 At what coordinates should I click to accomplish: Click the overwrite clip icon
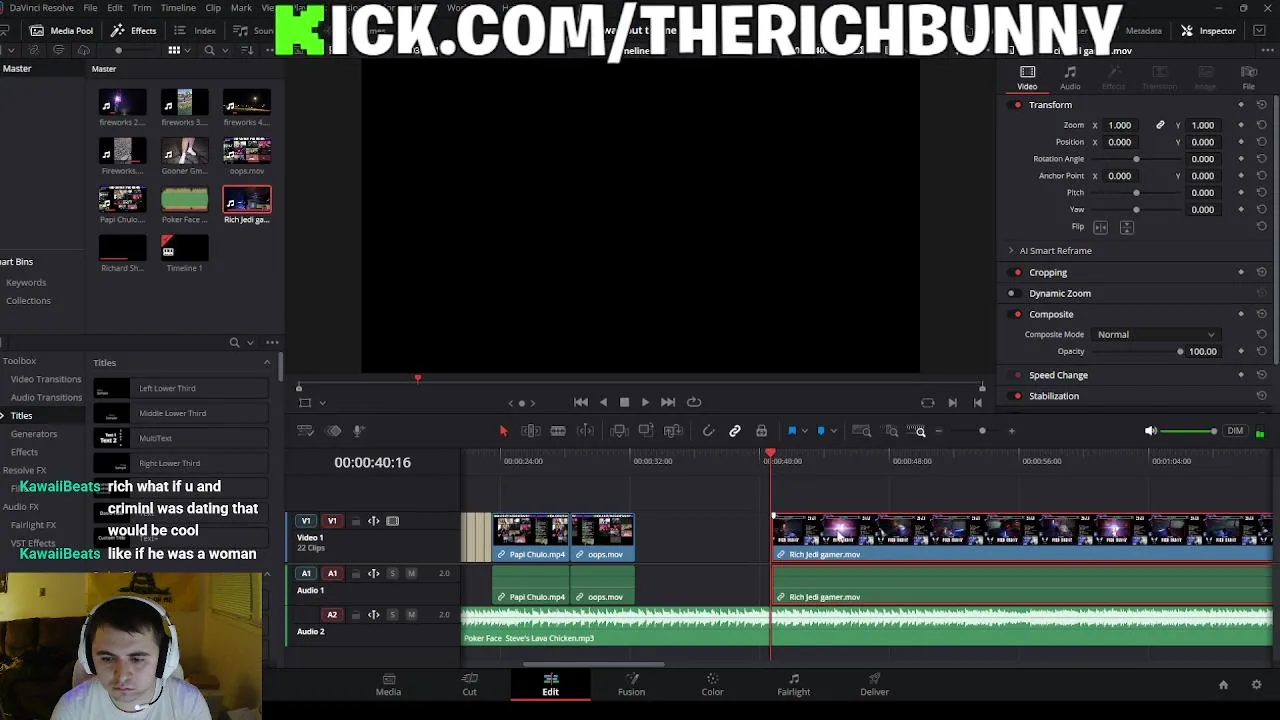point(646,431)
